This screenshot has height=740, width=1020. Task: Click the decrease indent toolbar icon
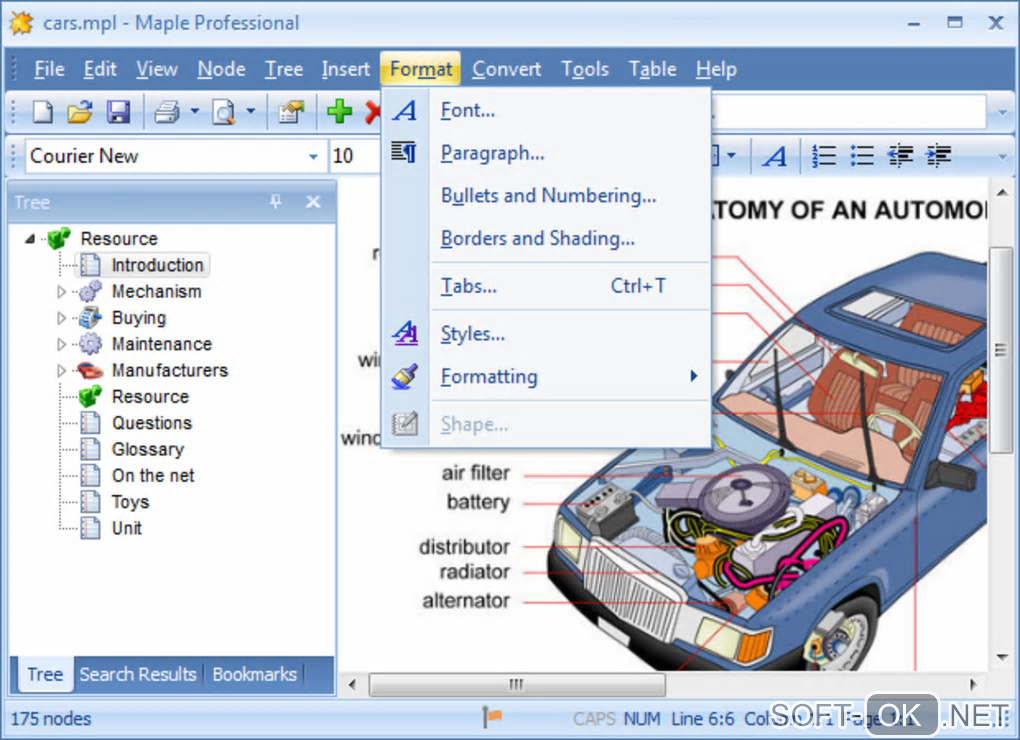900,156
